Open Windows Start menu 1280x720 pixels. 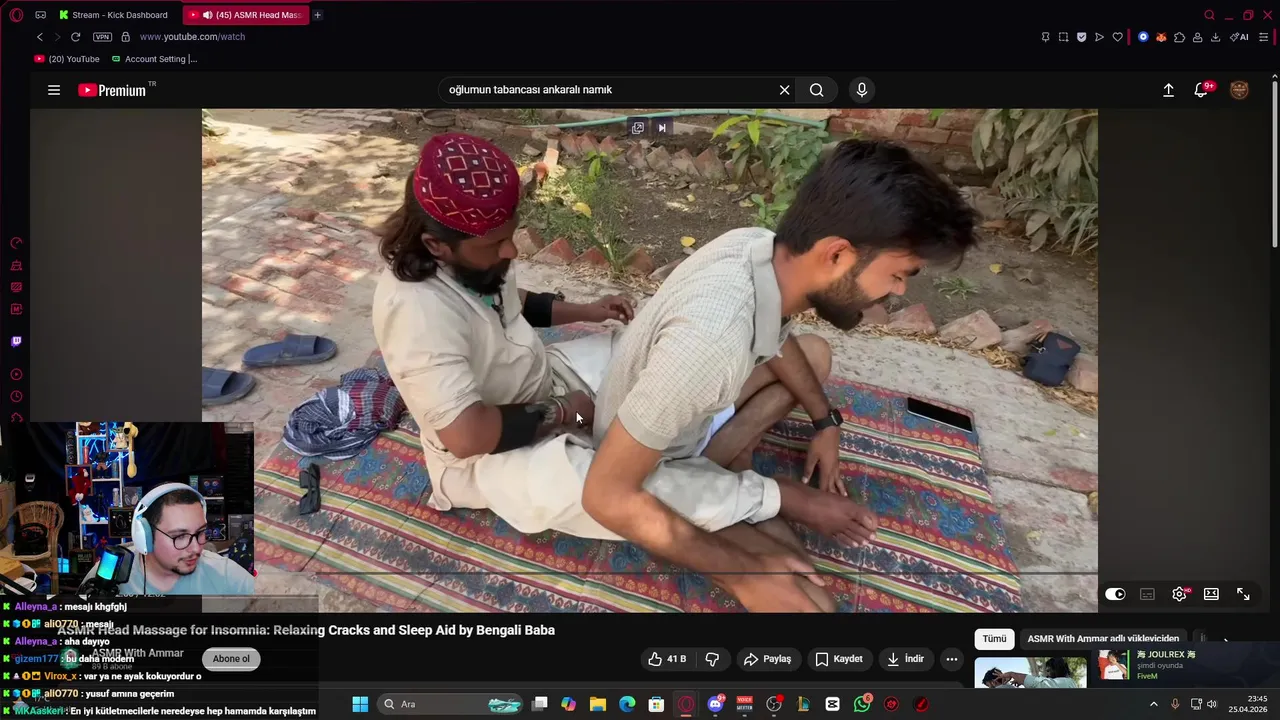tap(360, 704)
